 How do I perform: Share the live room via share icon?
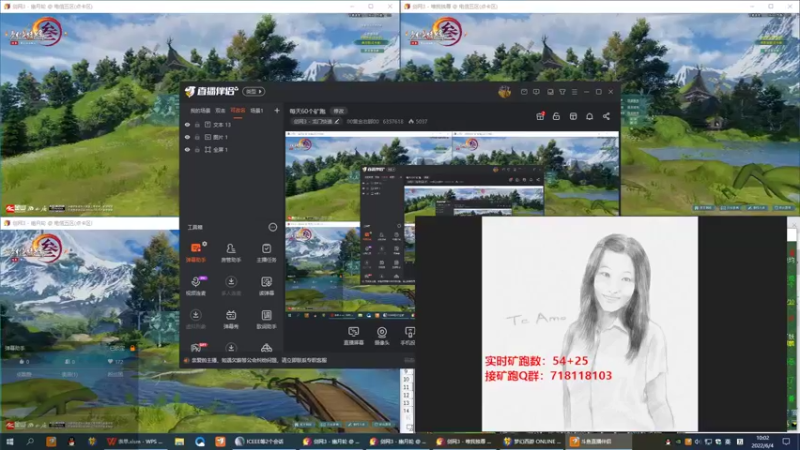(606, 116)
